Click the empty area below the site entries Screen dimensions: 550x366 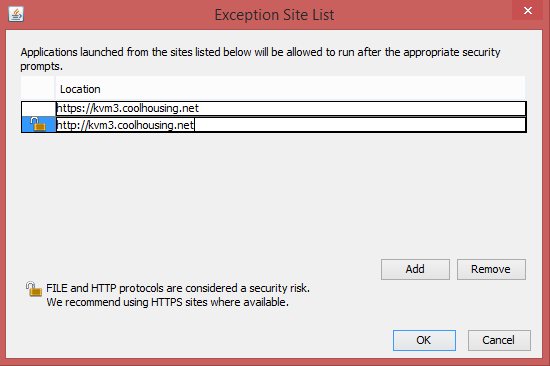pos(274,193)
